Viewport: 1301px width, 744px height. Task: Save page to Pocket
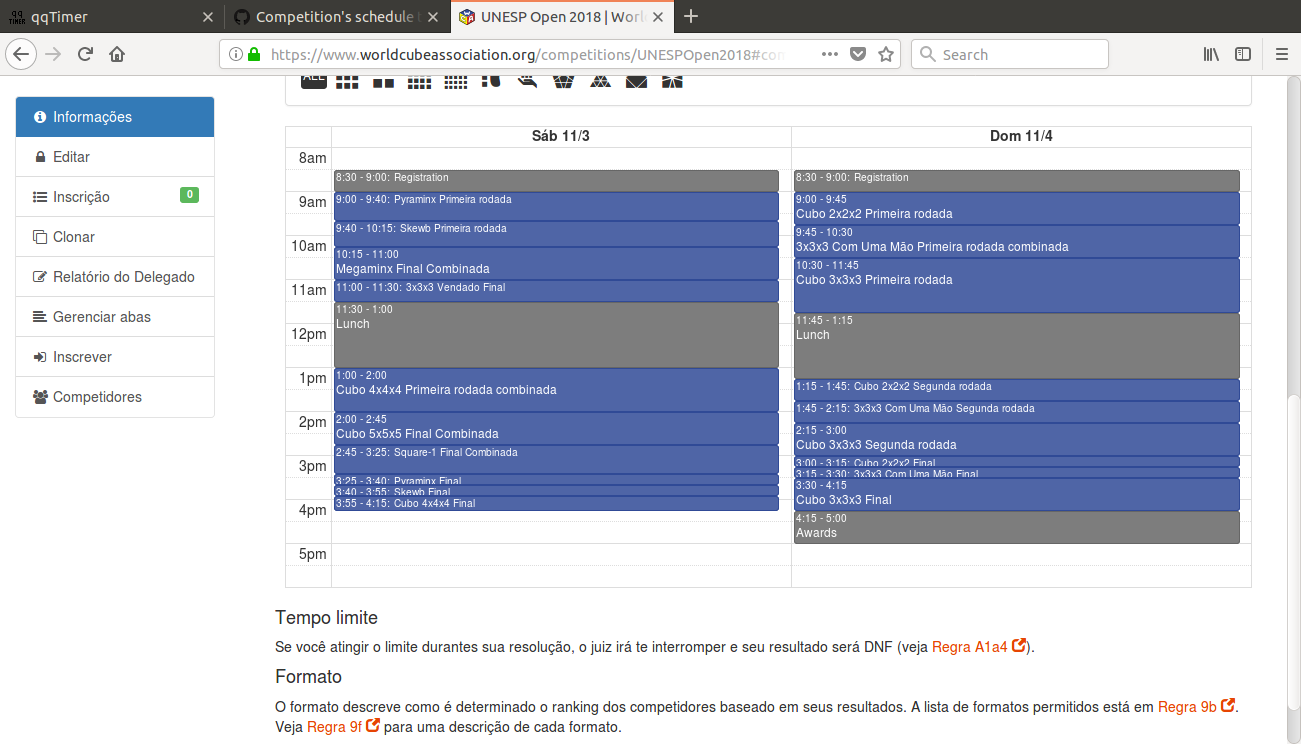coord(857,54)
